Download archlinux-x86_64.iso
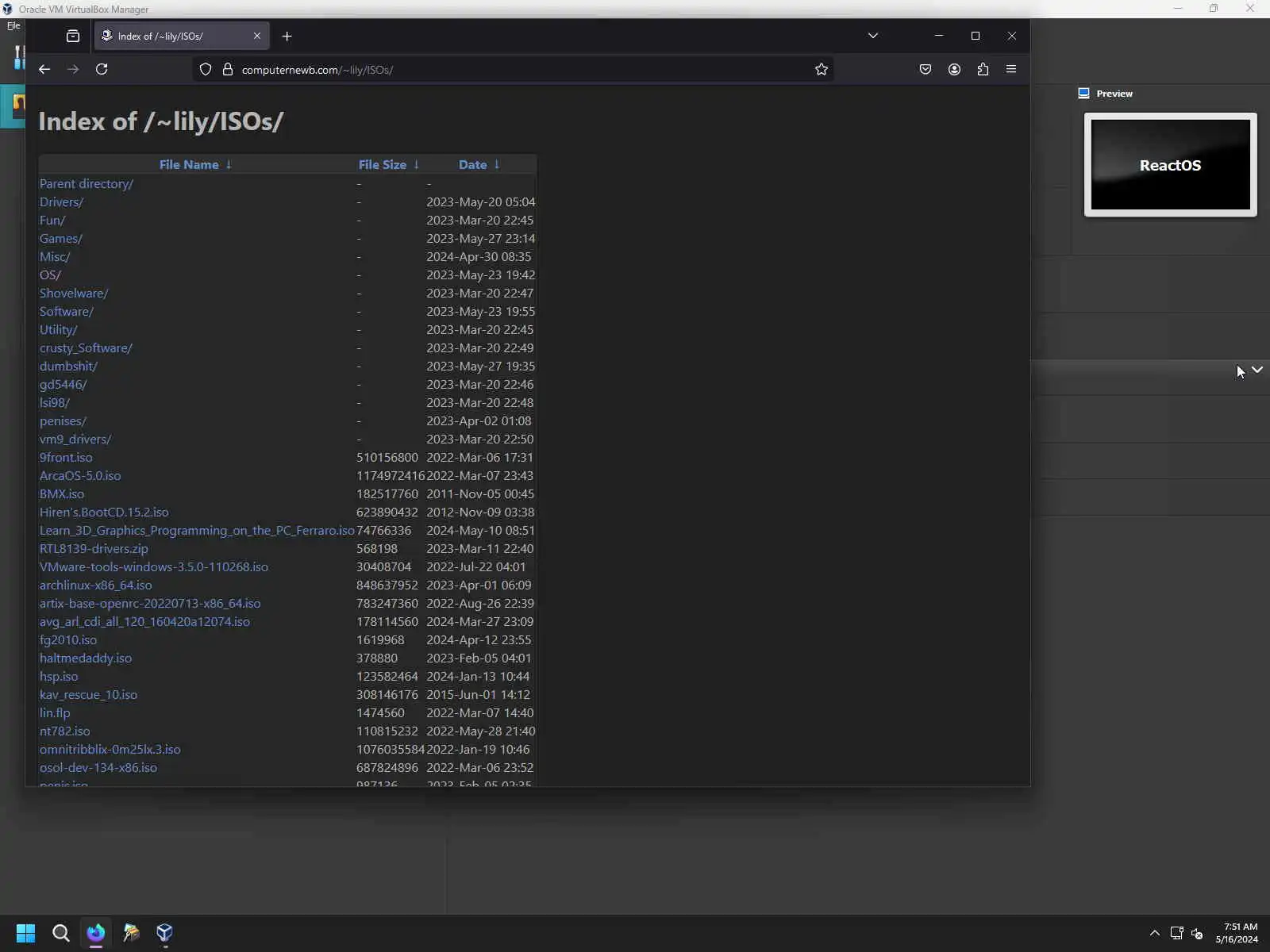The width and height of the screenshot is (1270, 952). point(95,585)
